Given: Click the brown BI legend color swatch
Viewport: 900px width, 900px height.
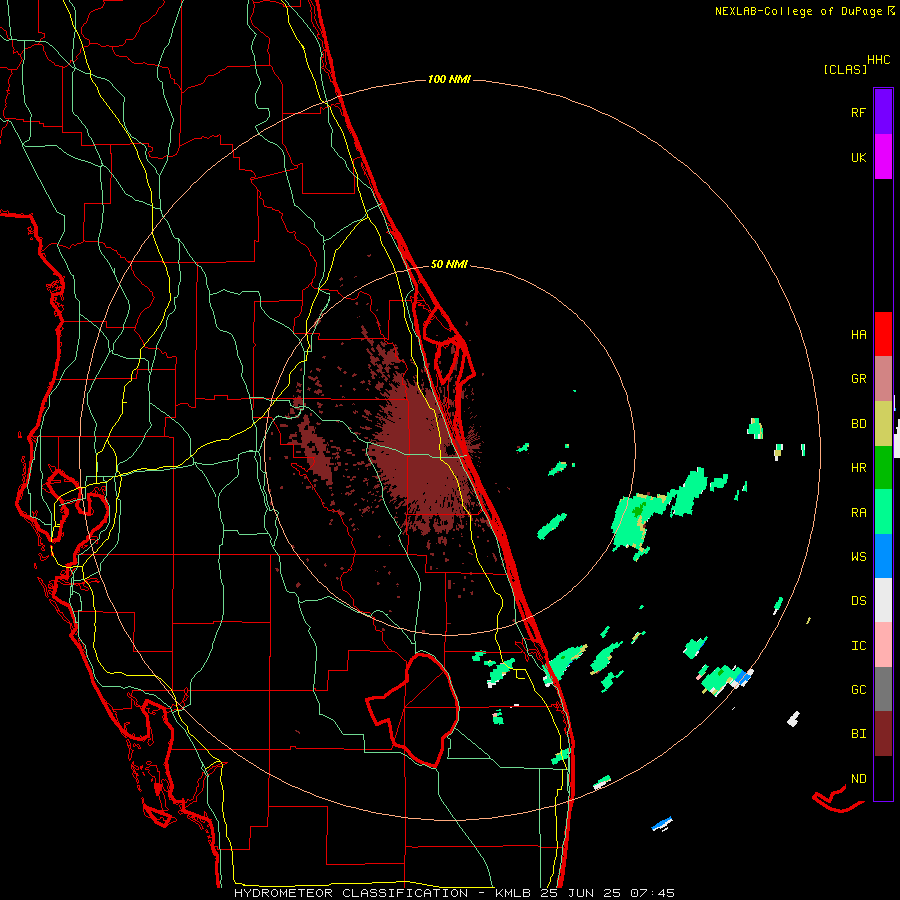Looking at the screenshot, I should pos(883,734).
